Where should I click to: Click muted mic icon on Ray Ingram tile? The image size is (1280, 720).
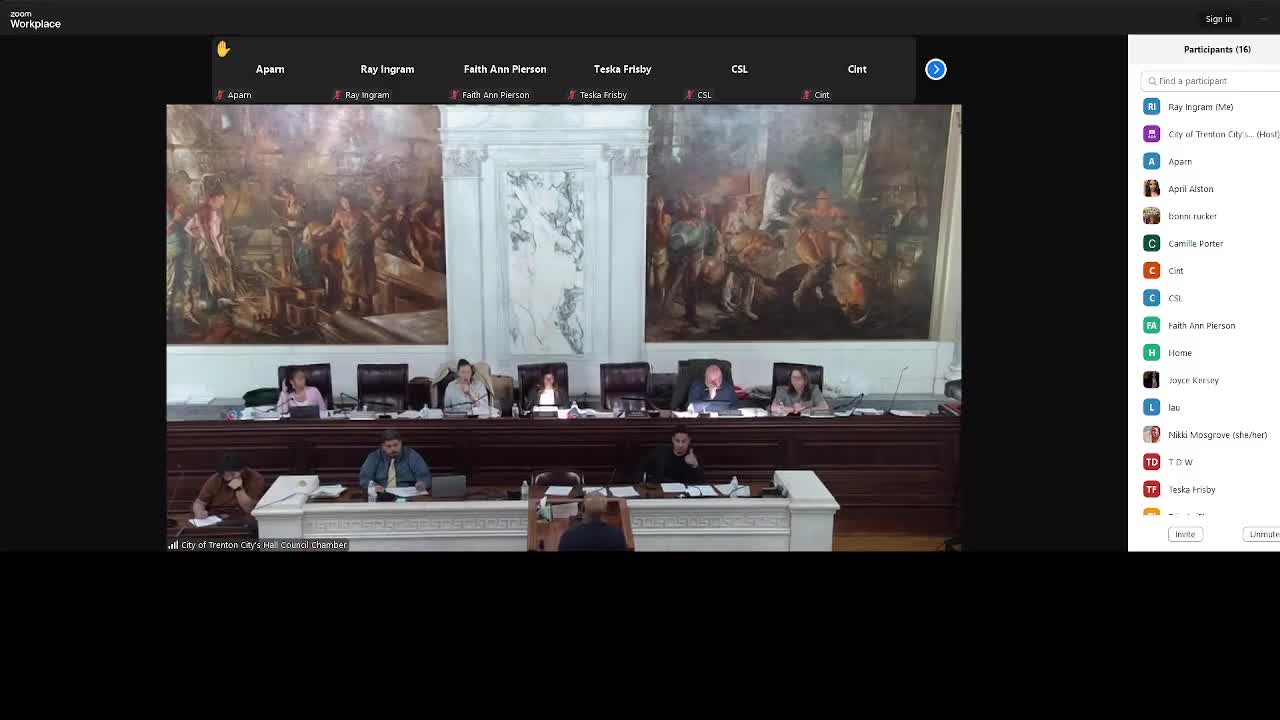pos(337,95)
